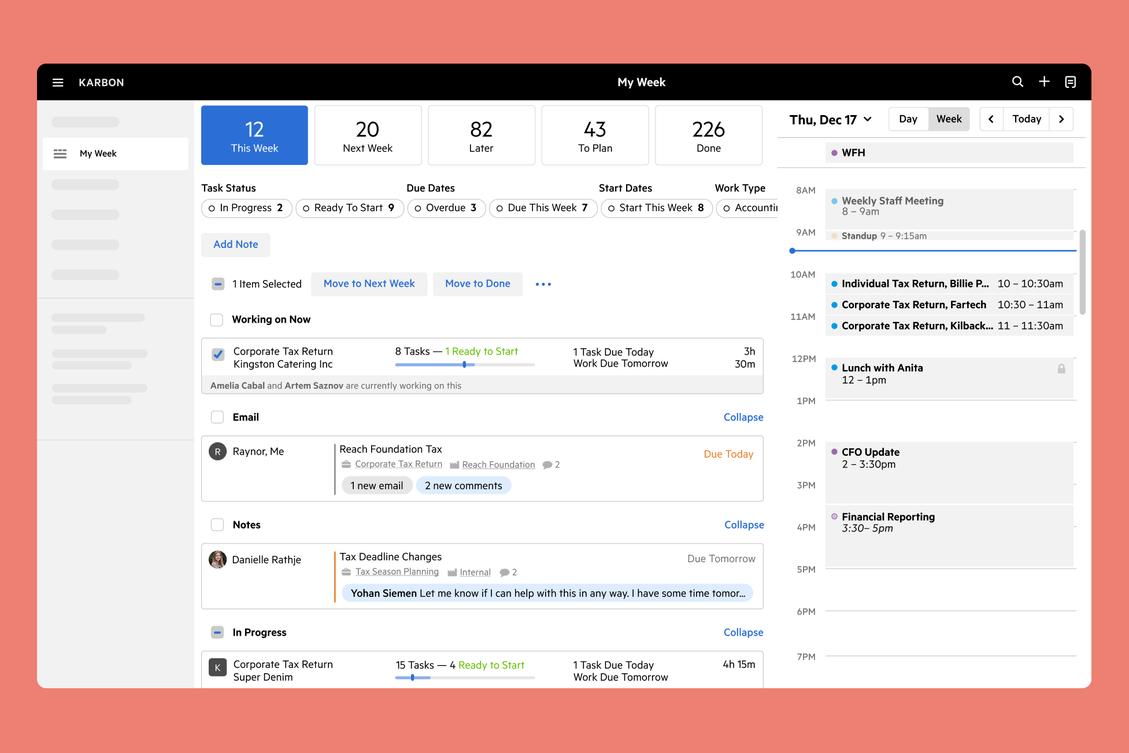
Task: Collapse the Email section
Action: click(743, 418)
